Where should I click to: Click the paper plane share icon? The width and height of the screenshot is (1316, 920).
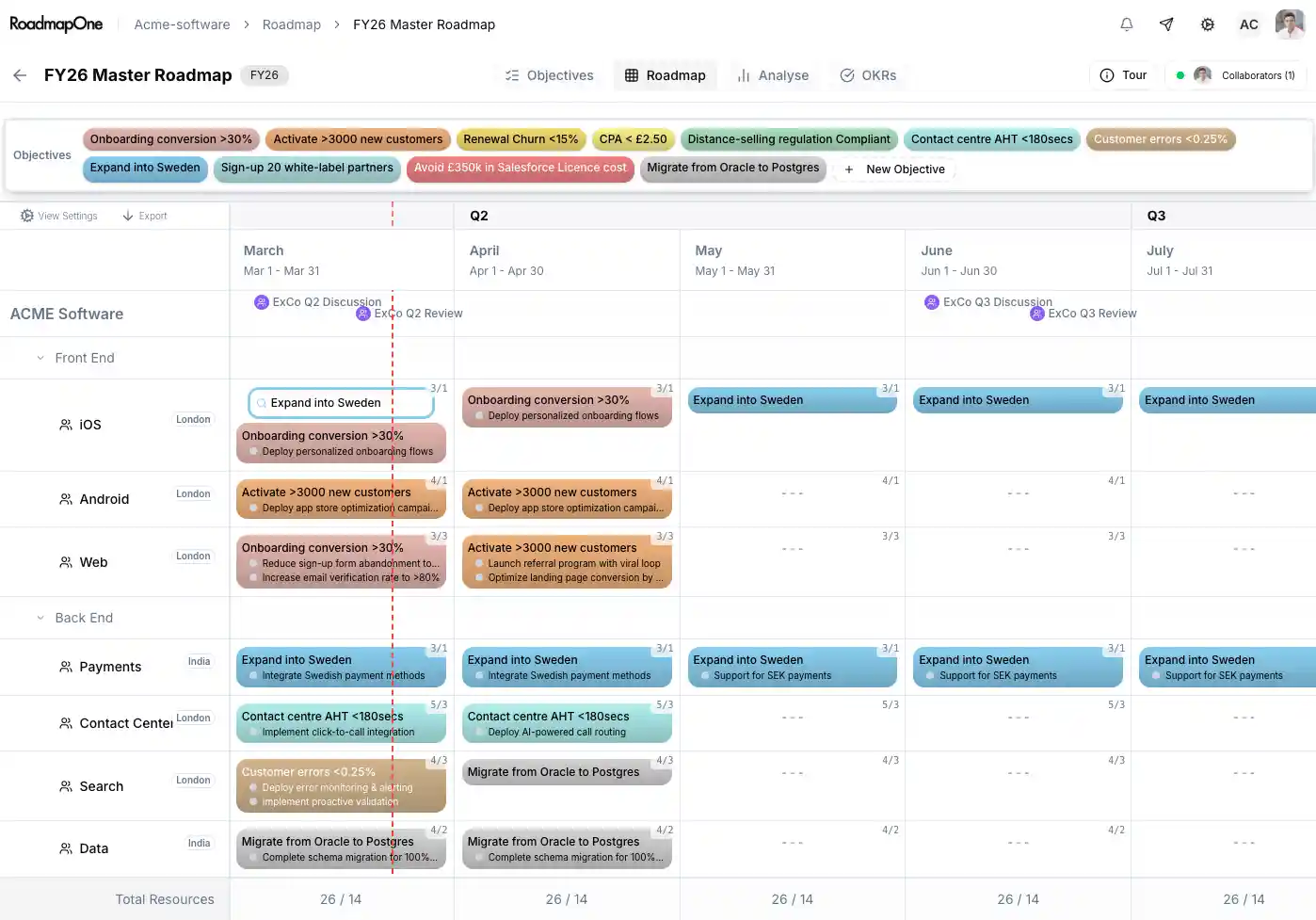(1166, 24)
